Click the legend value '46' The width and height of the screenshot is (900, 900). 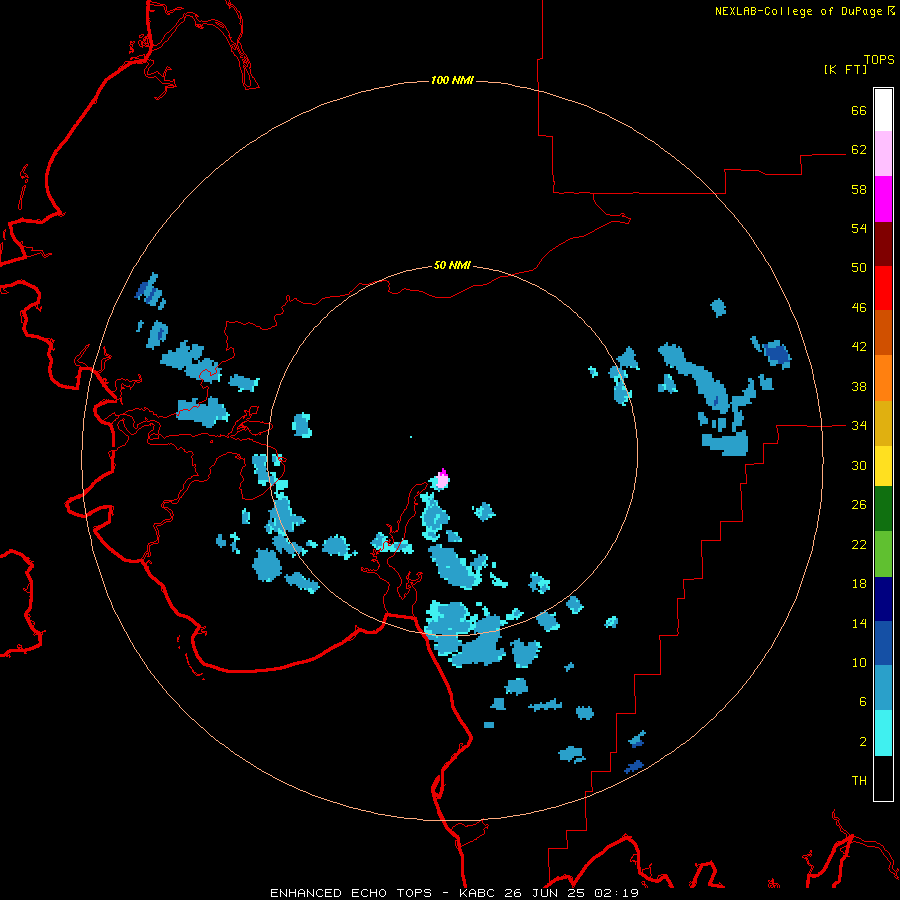pos(859,307)
